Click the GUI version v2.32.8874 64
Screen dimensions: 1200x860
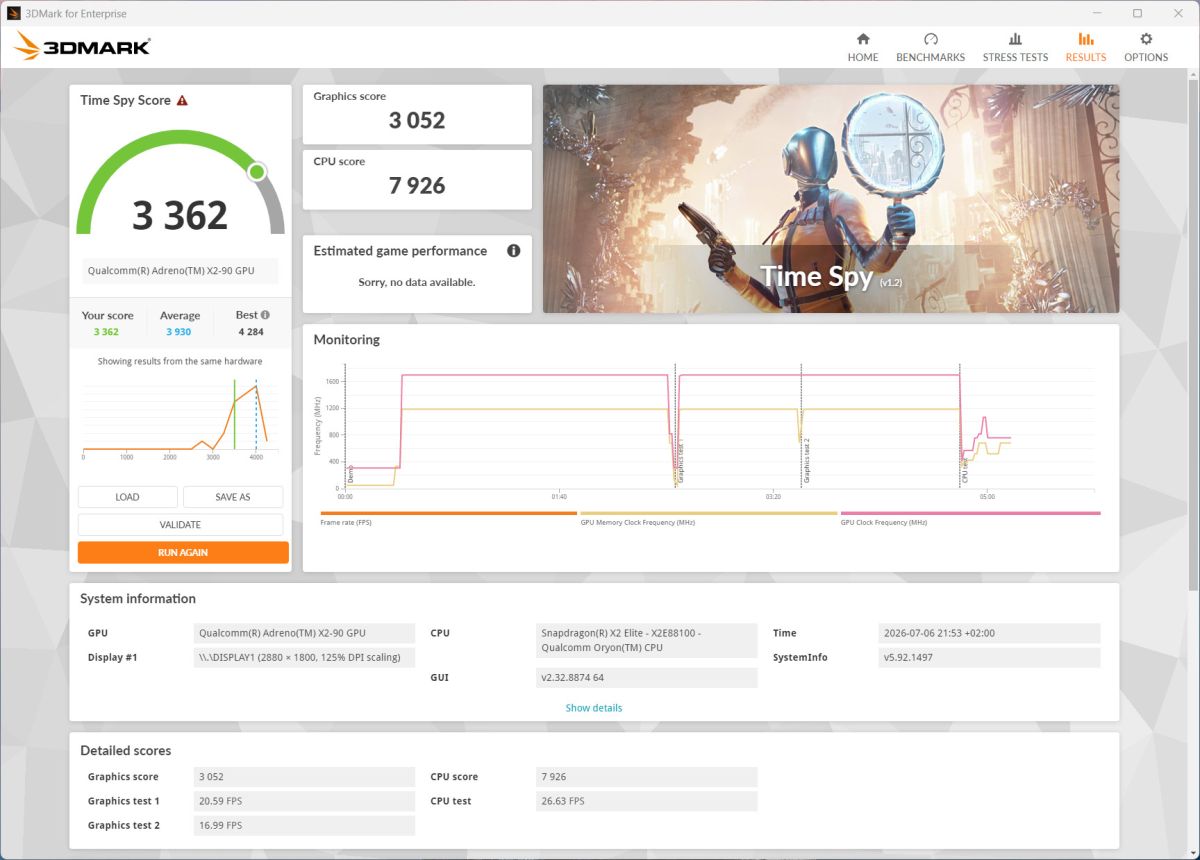coord(647,678)
